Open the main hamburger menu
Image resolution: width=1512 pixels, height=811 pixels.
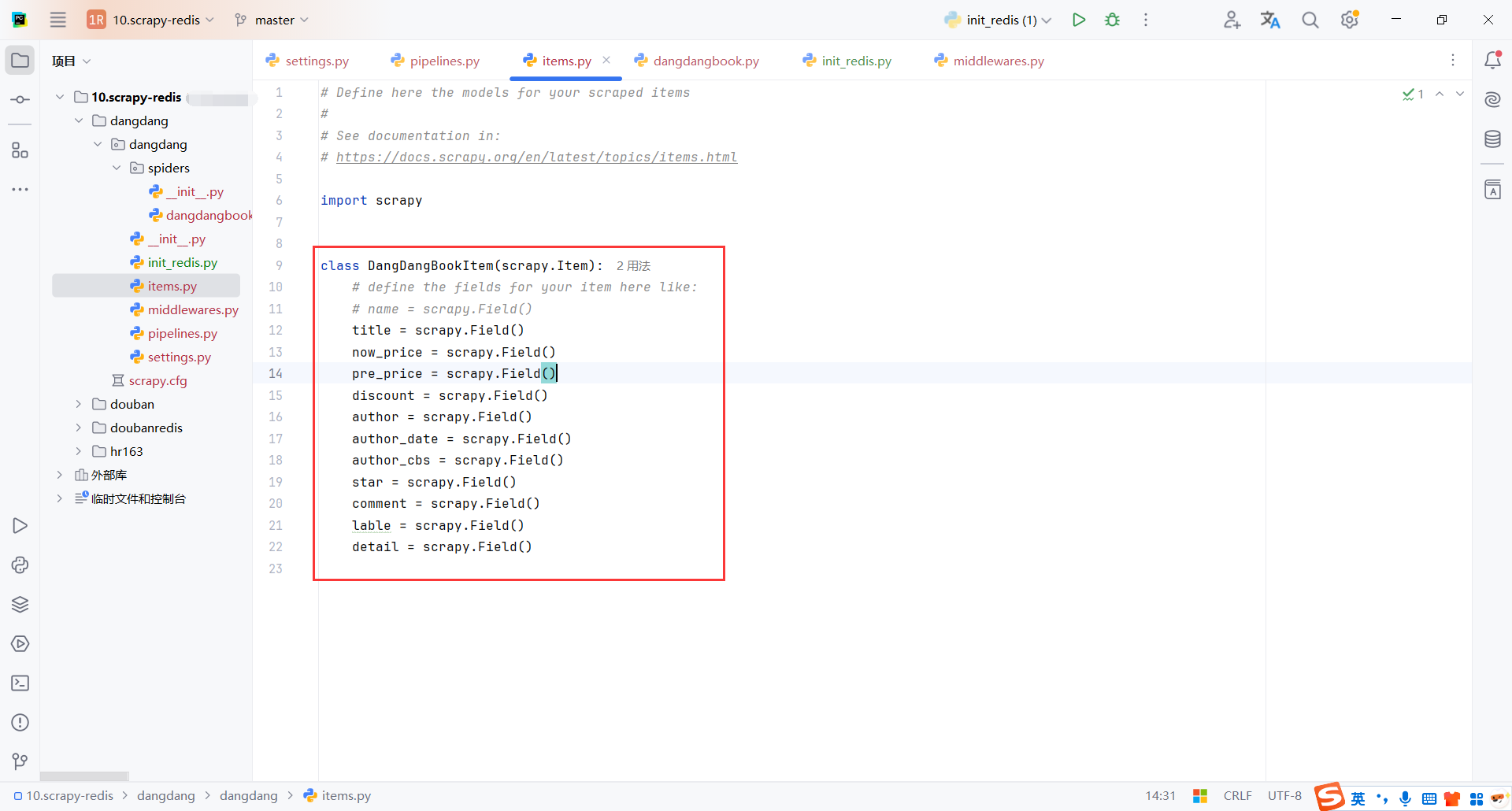click(58, 20)
